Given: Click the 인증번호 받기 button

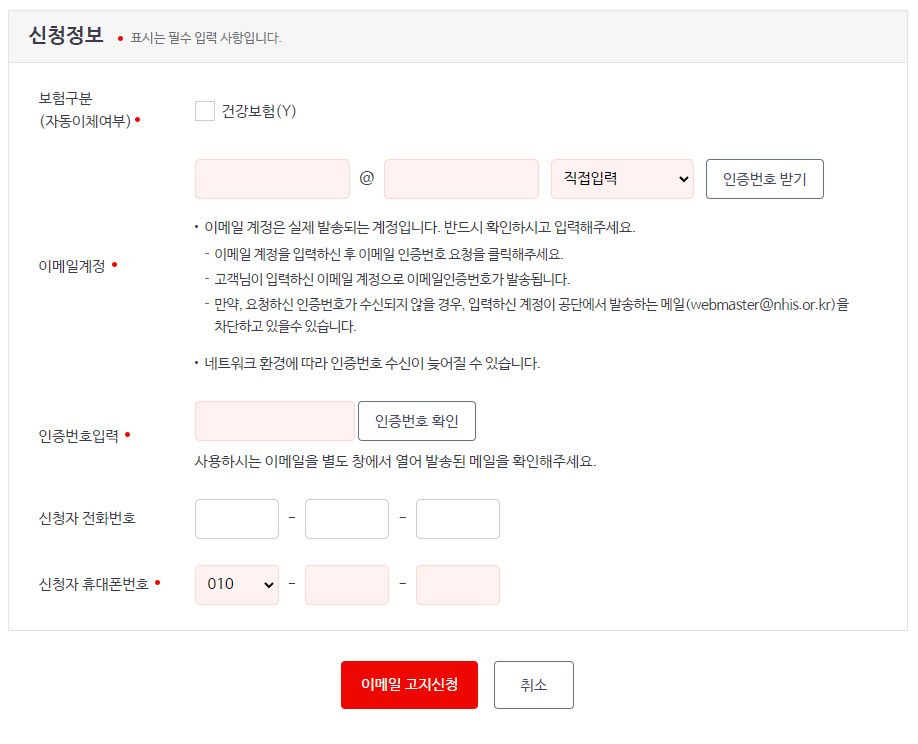Looking at the screenshot, I should [764, 178].
